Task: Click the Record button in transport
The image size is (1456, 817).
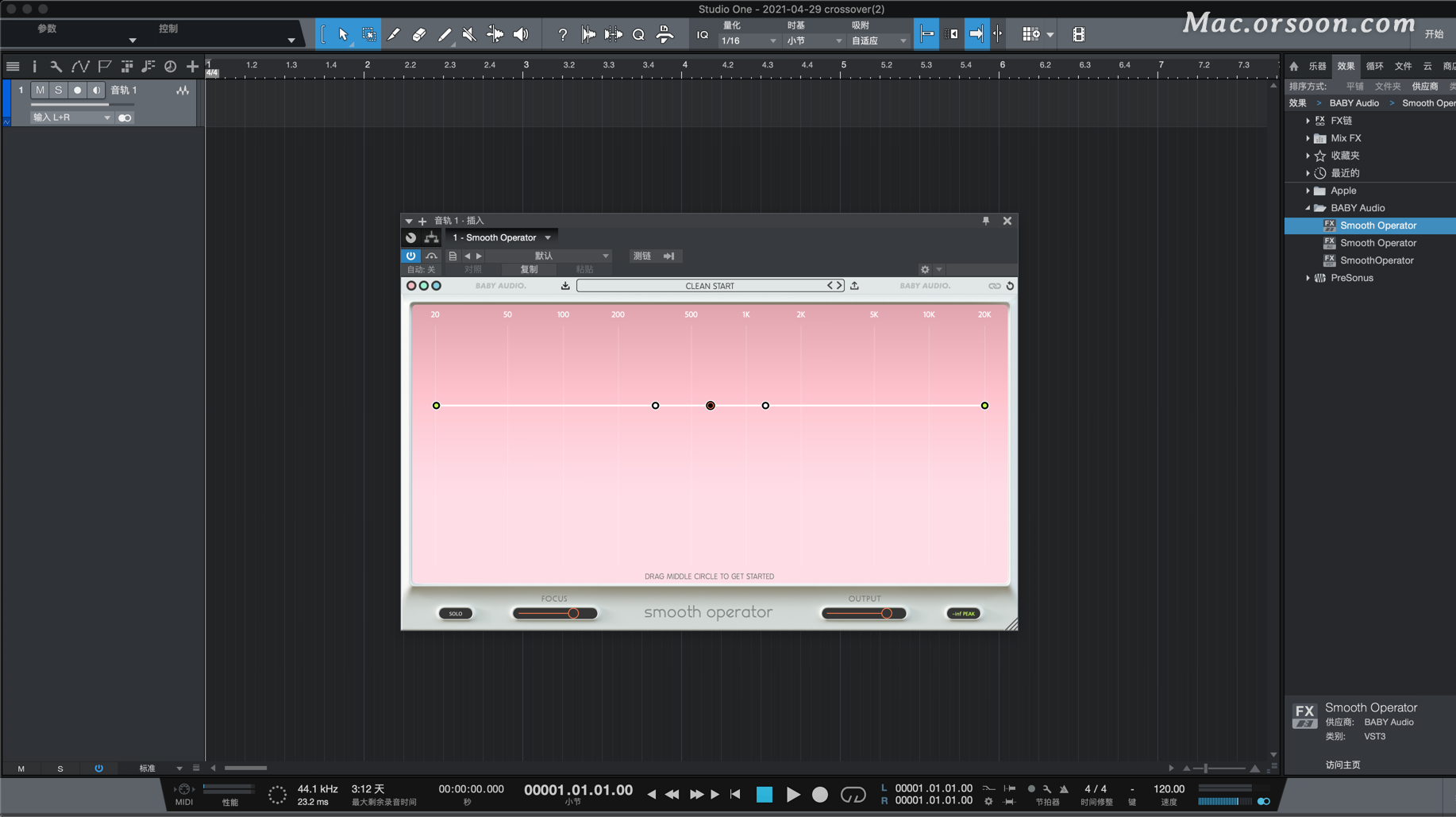Action: [x=820, y=794]
